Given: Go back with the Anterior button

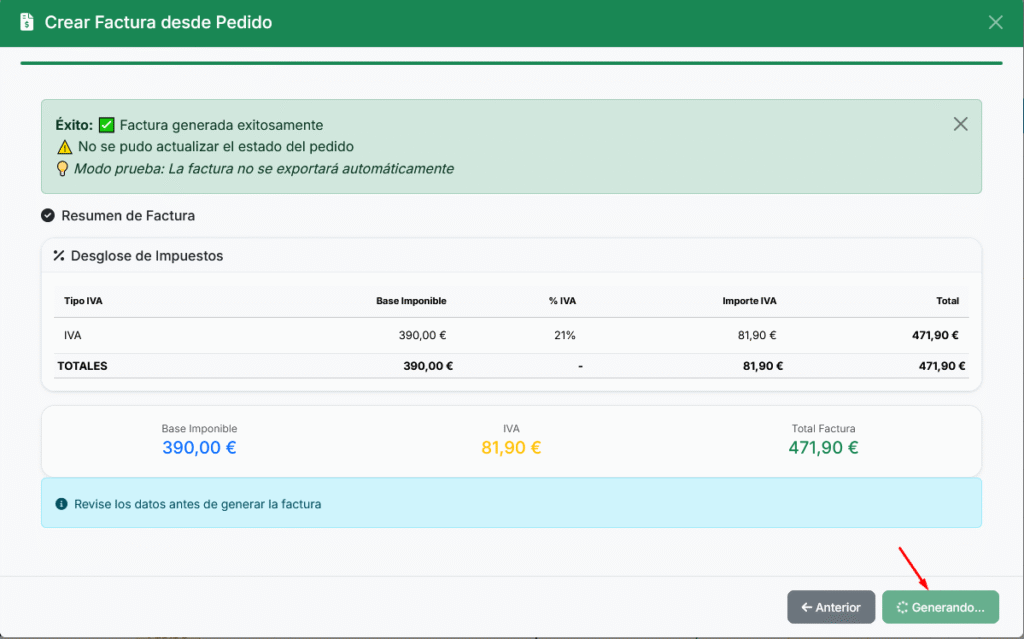Looking at the screenshot, I should coord(831,607).
